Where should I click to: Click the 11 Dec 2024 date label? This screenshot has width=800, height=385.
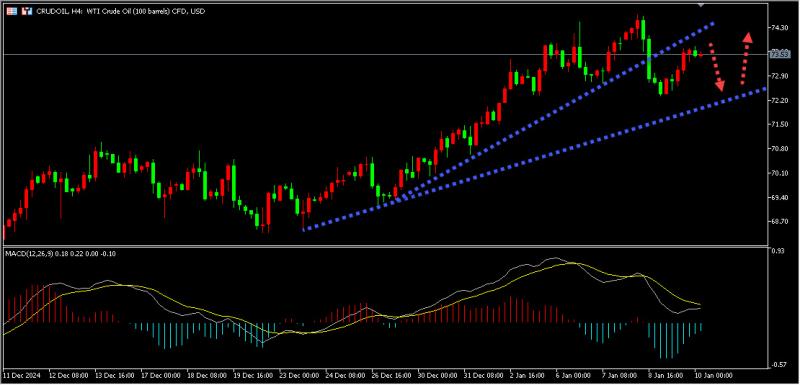coord(21,374)
